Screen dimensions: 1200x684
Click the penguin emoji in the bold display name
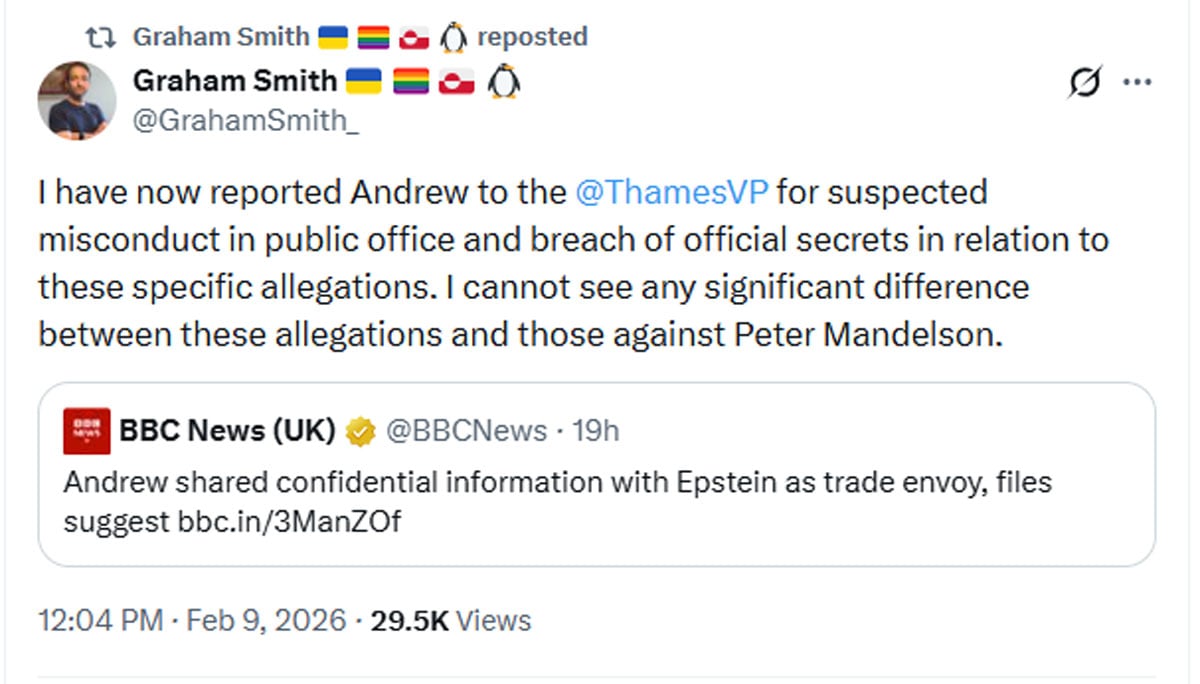click(x=503, y=81)
